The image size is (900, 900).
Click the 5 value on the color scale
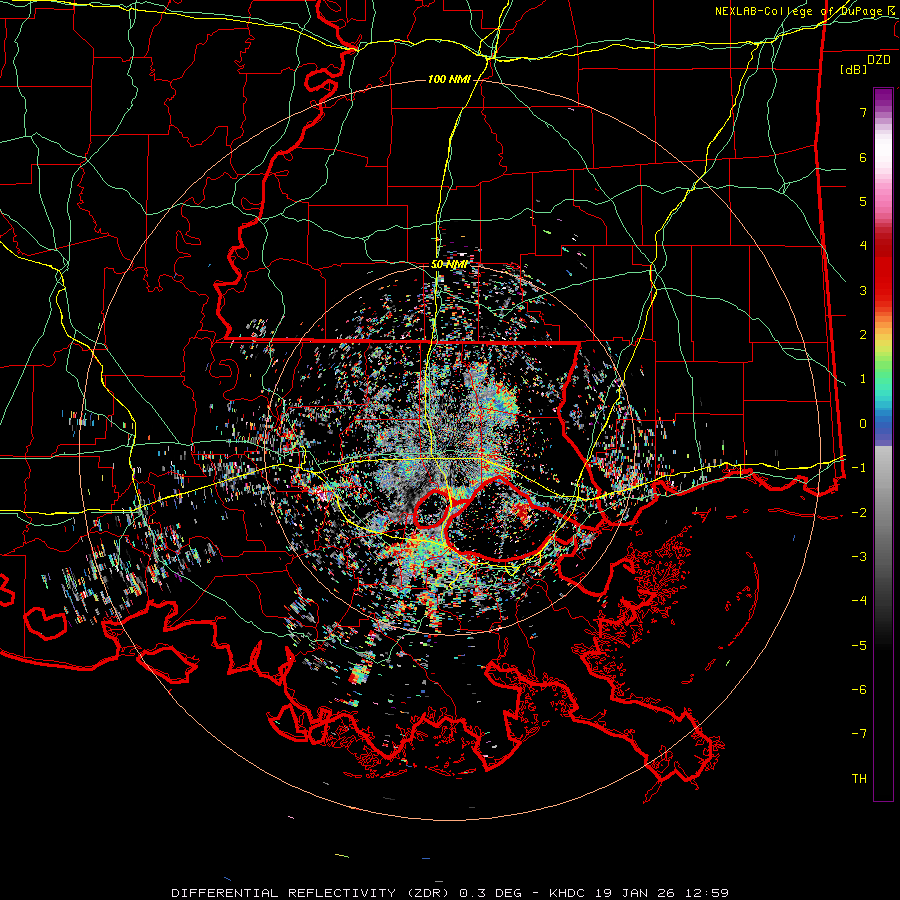(863, 201)
